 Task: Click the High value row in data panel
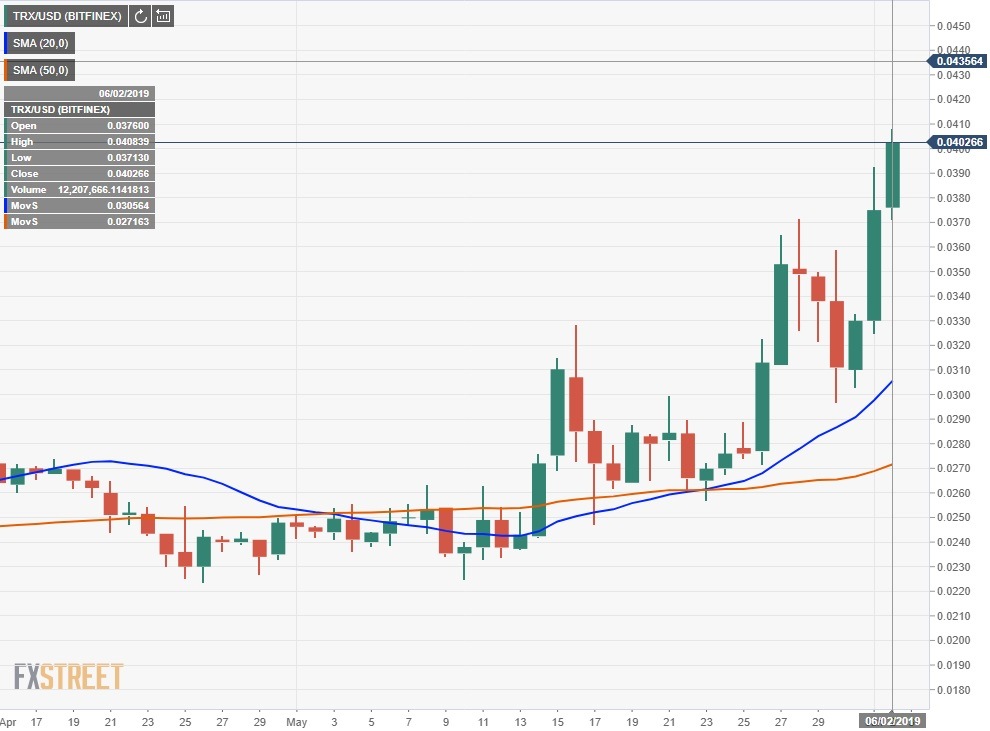[x=80, y=142]
